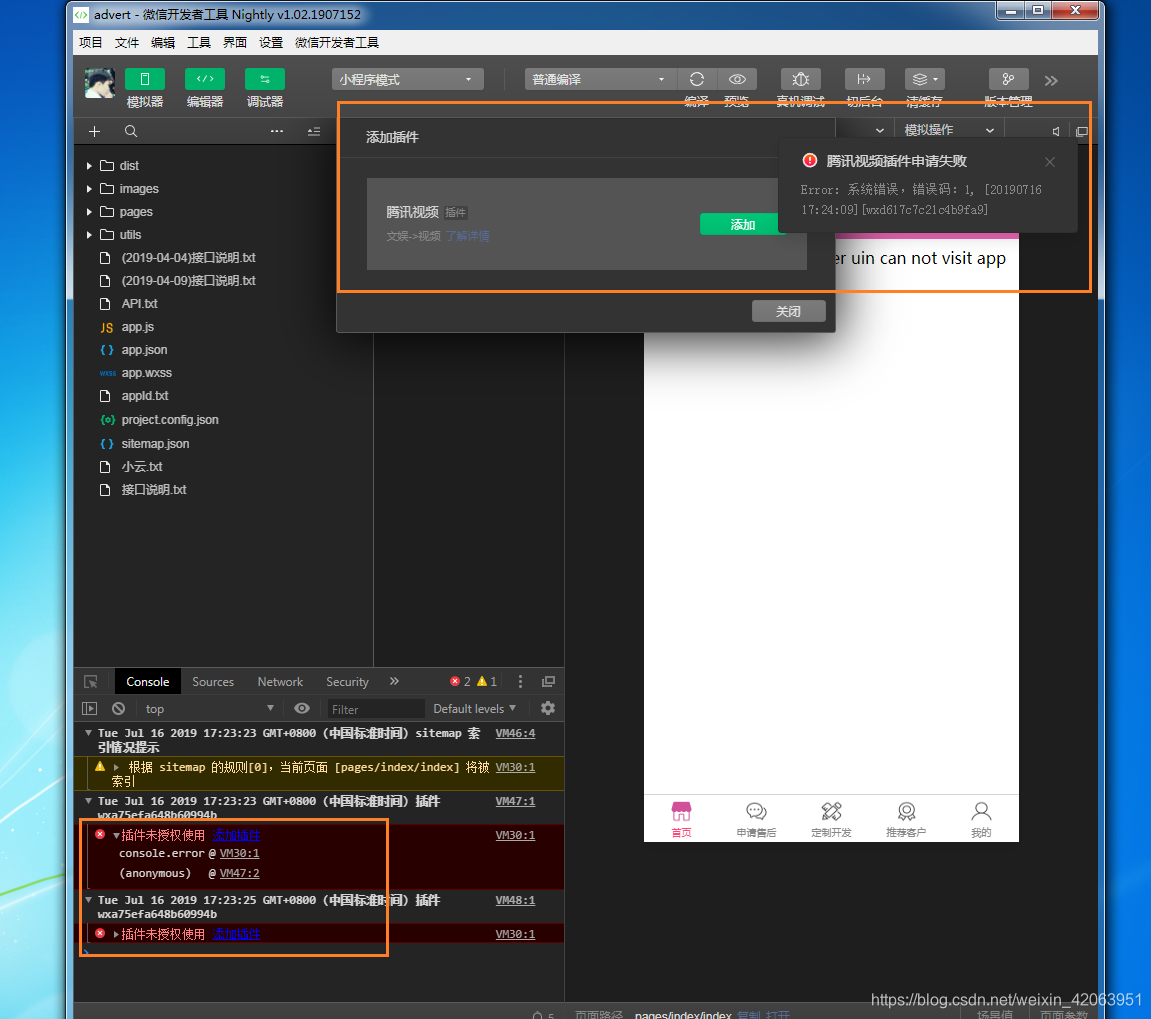Open the 普通编译 compile mode dropdown
The width and height of the screenshot is (1151, 1019).
[600, 79]
